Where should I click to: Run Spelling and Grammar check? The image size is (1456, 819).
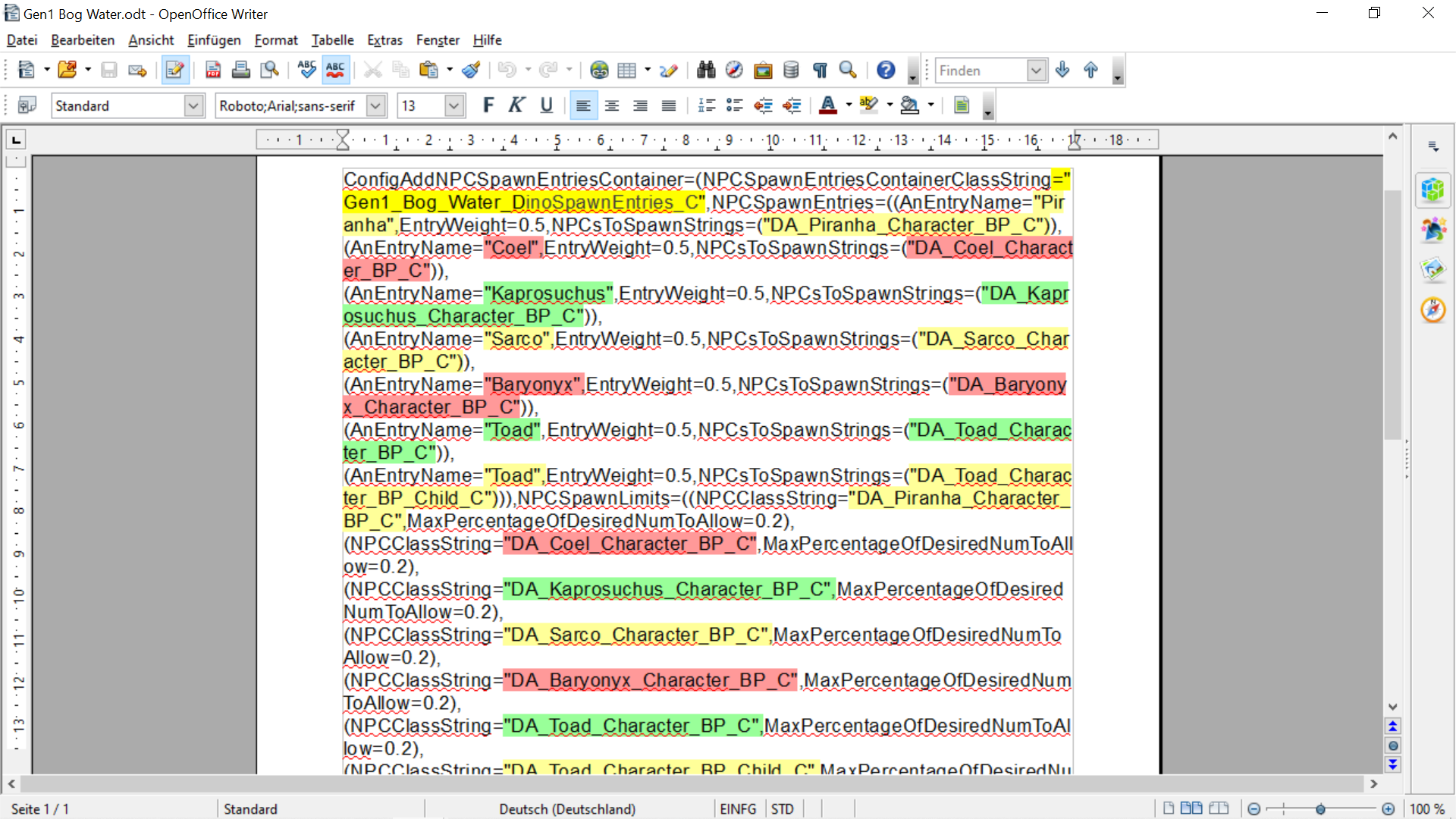pyautogui.click(x=307, y=71)
